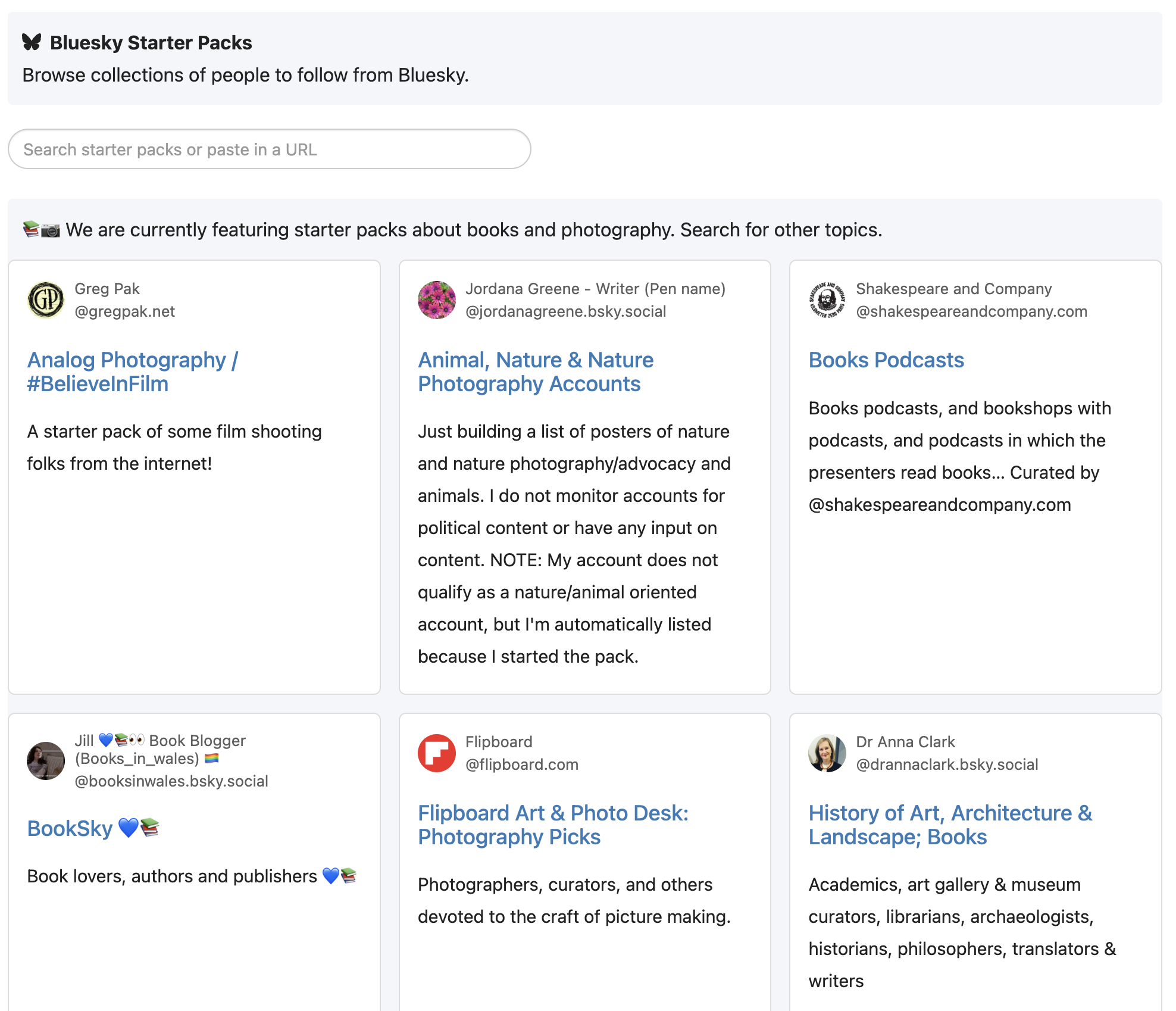The width and height of the screenshot is (1176, 1011).
Task: Click Shakespeare and Company's logo avatar
Action: (x=827, y=299)
